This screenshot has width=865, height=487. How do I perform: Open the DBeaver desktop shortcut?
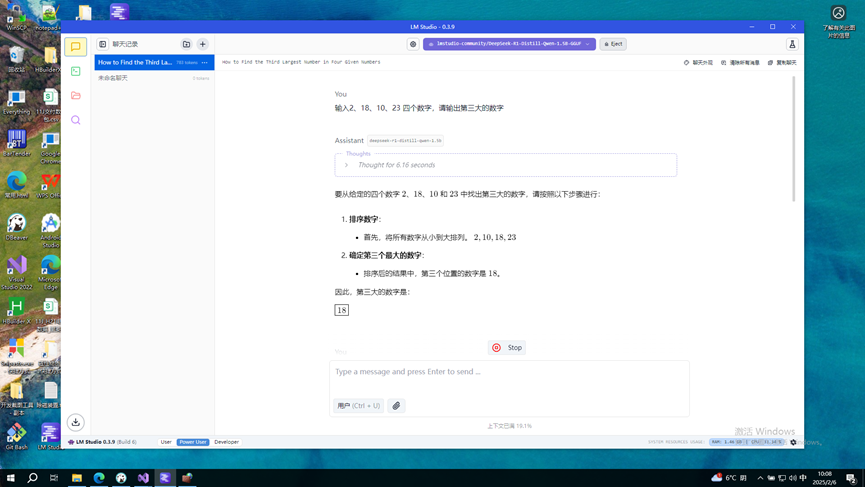click(x=17, y=227)
